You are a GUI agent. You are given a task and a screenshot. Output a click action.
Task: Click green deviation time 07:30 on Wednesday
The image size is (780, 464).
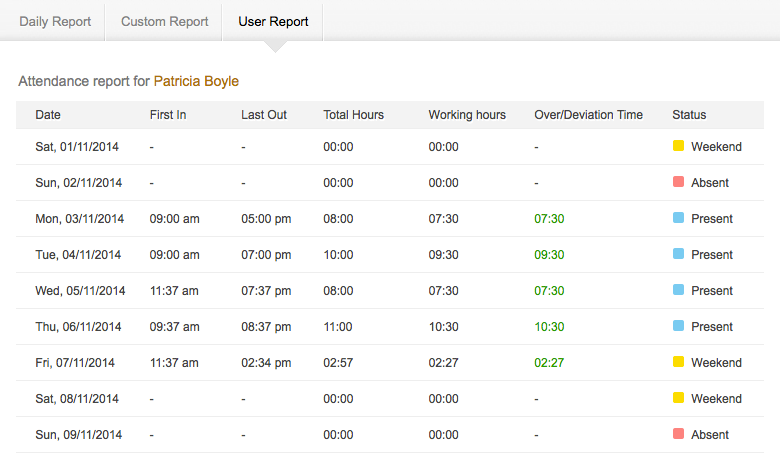point(549,290)
